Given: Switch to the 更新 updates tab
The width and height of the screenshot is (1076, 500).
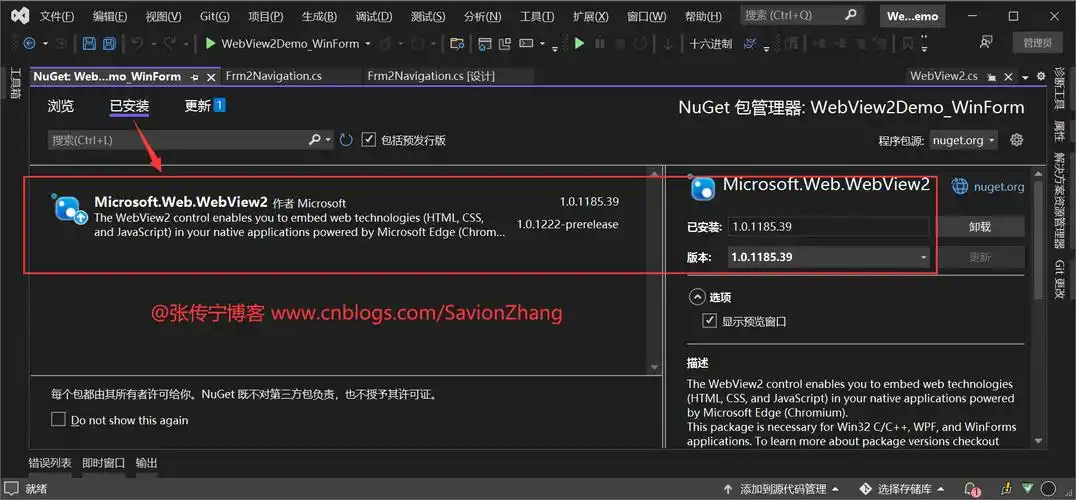Looking at the screenshot, I should [x=204, y=106].
